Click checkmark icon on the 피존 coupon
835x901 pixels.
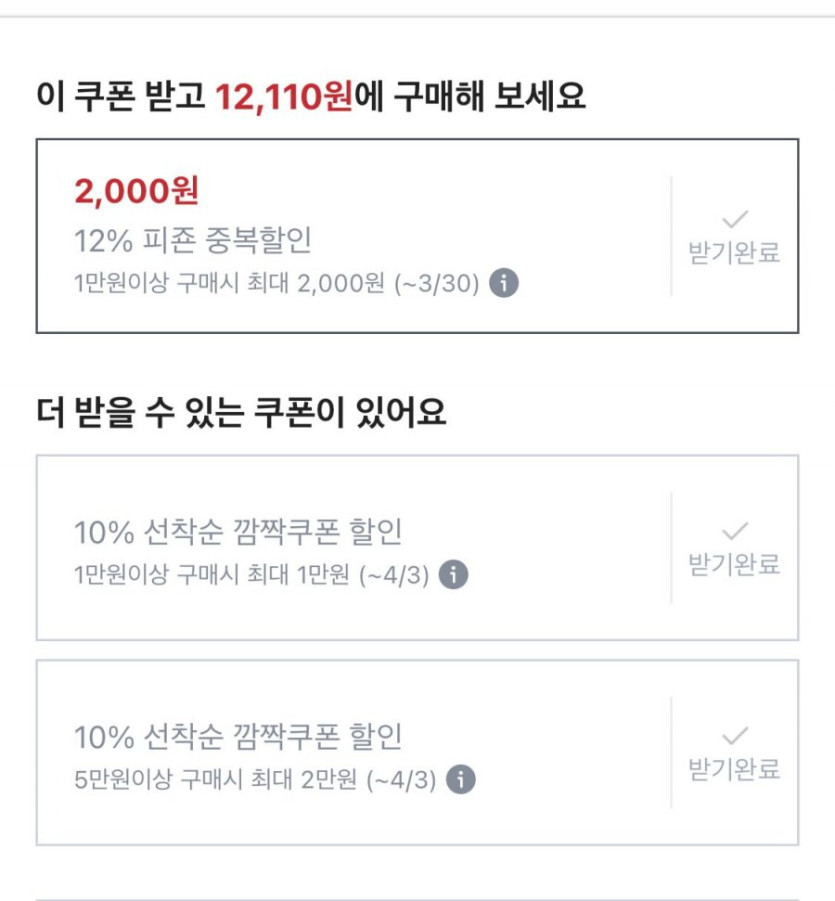click(x=735, y=220)
